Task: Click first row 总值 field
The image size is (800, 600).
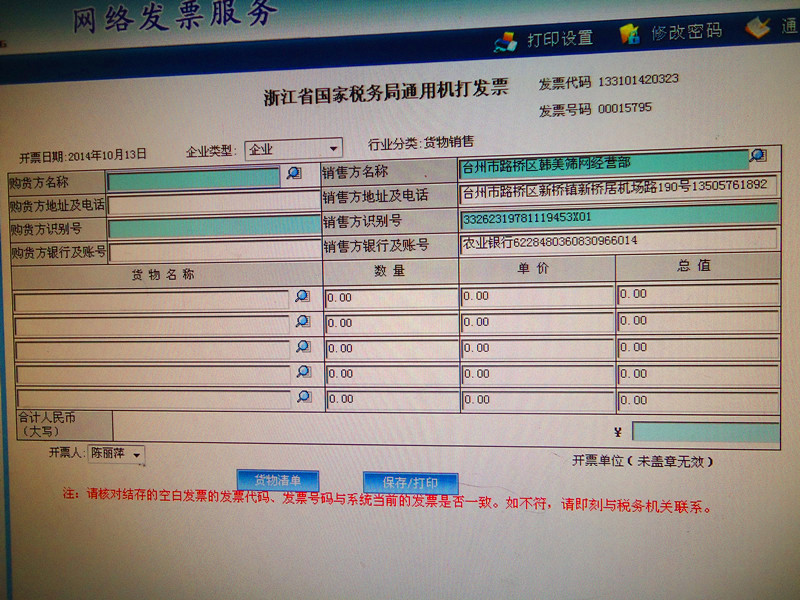Action: point(698,295)
